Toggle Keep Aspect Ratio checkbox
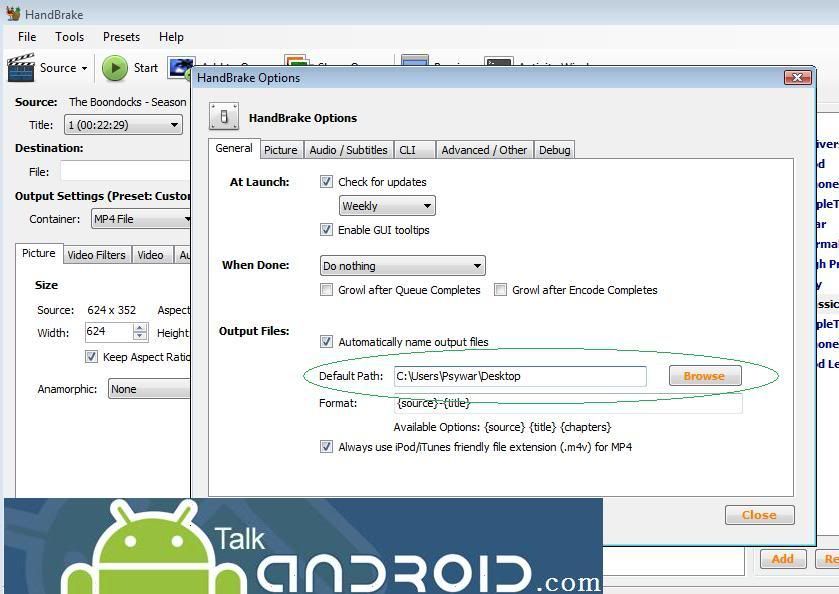 [x=91, y=357]
